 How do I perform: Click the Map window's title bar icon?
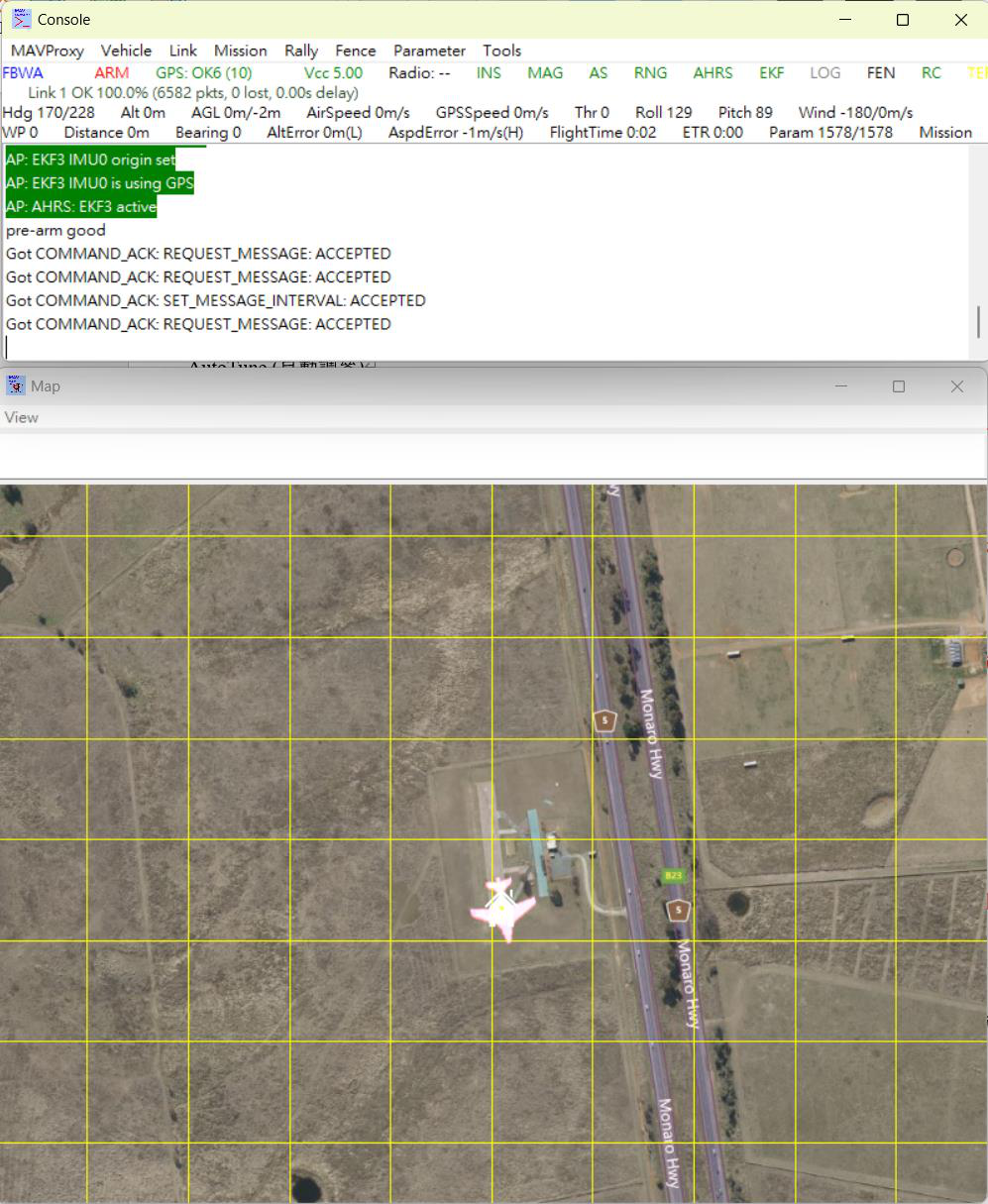[15, 385]
